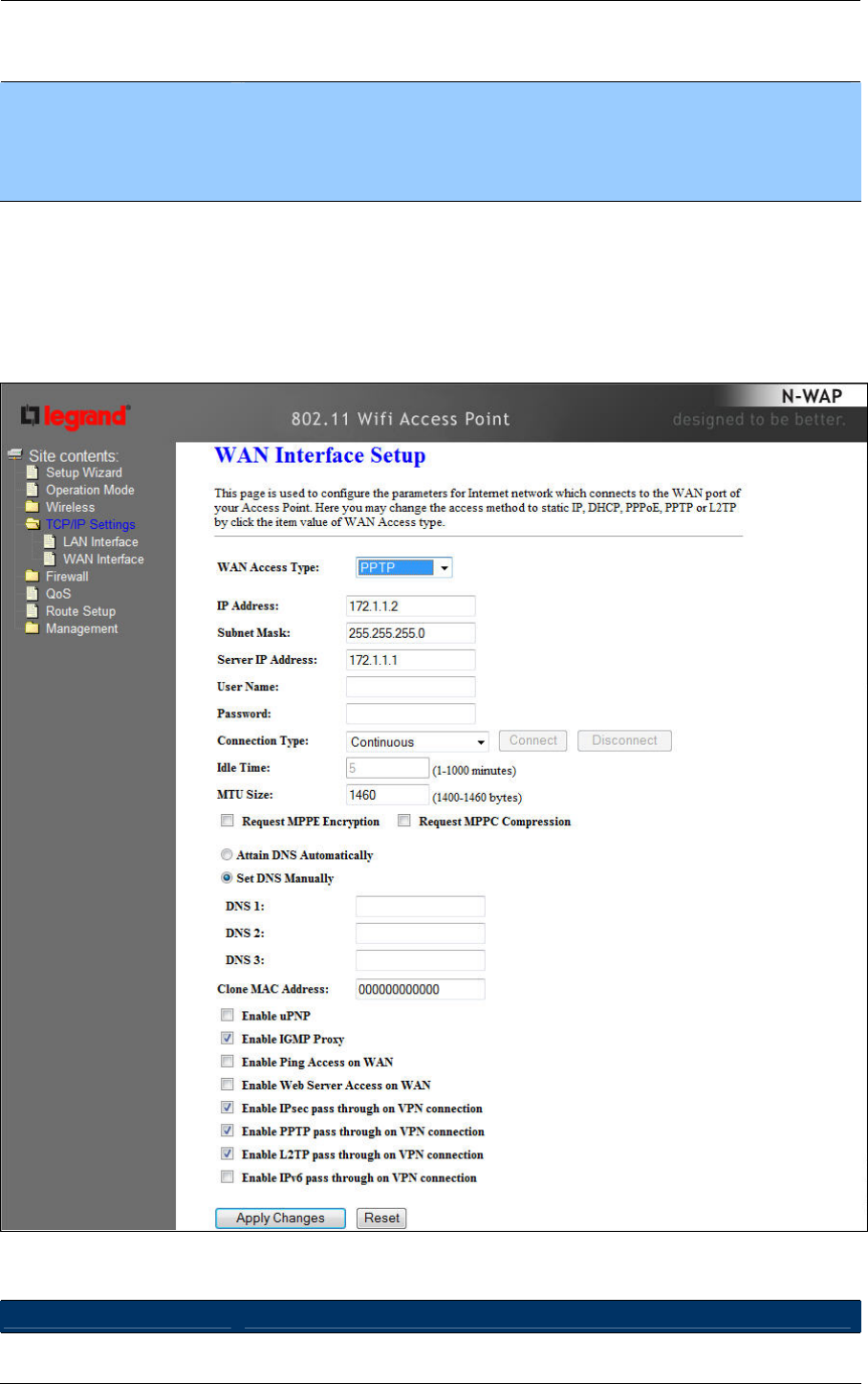Screen dimensions: 868x1384
Task: Expand the Management section
Action: 82,628
